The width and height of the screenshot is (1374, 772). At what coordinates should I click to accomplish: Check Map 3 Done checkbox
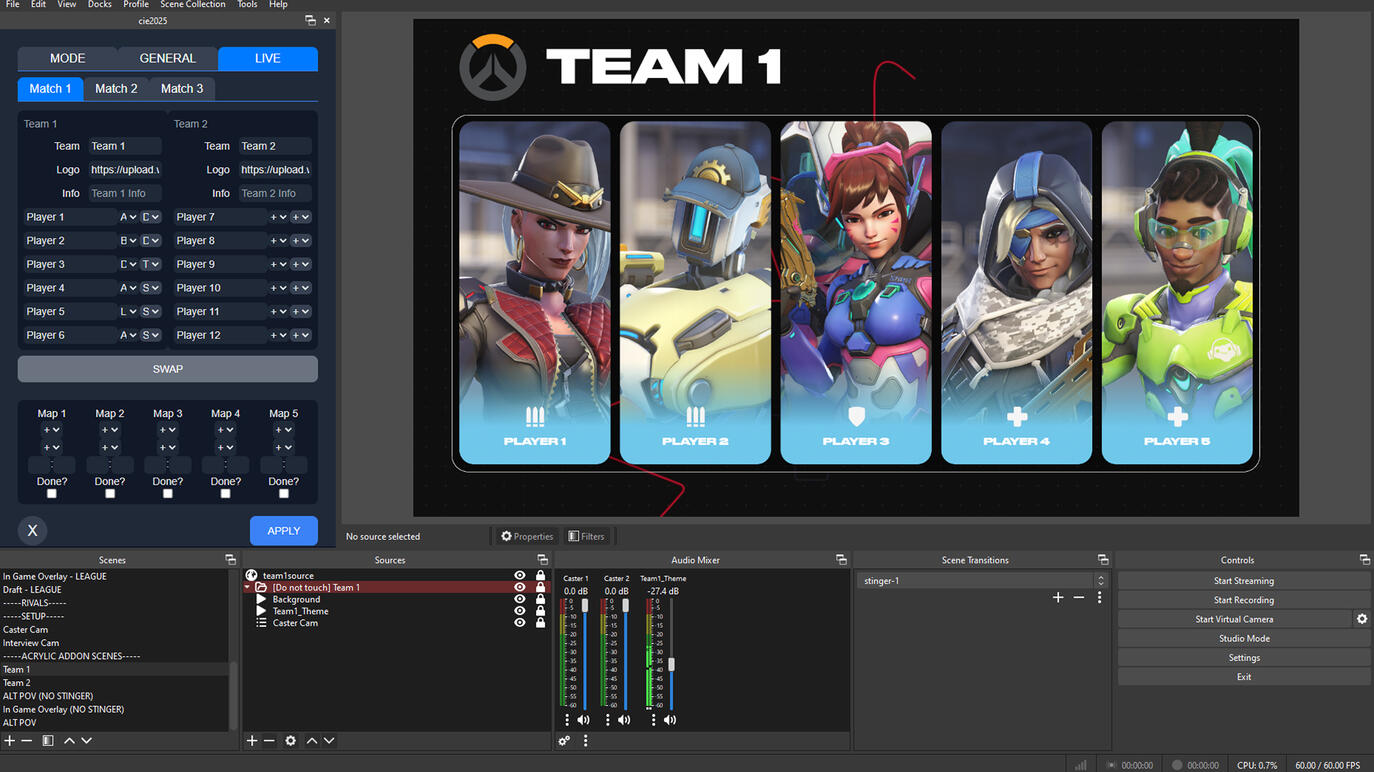[168, 494]
